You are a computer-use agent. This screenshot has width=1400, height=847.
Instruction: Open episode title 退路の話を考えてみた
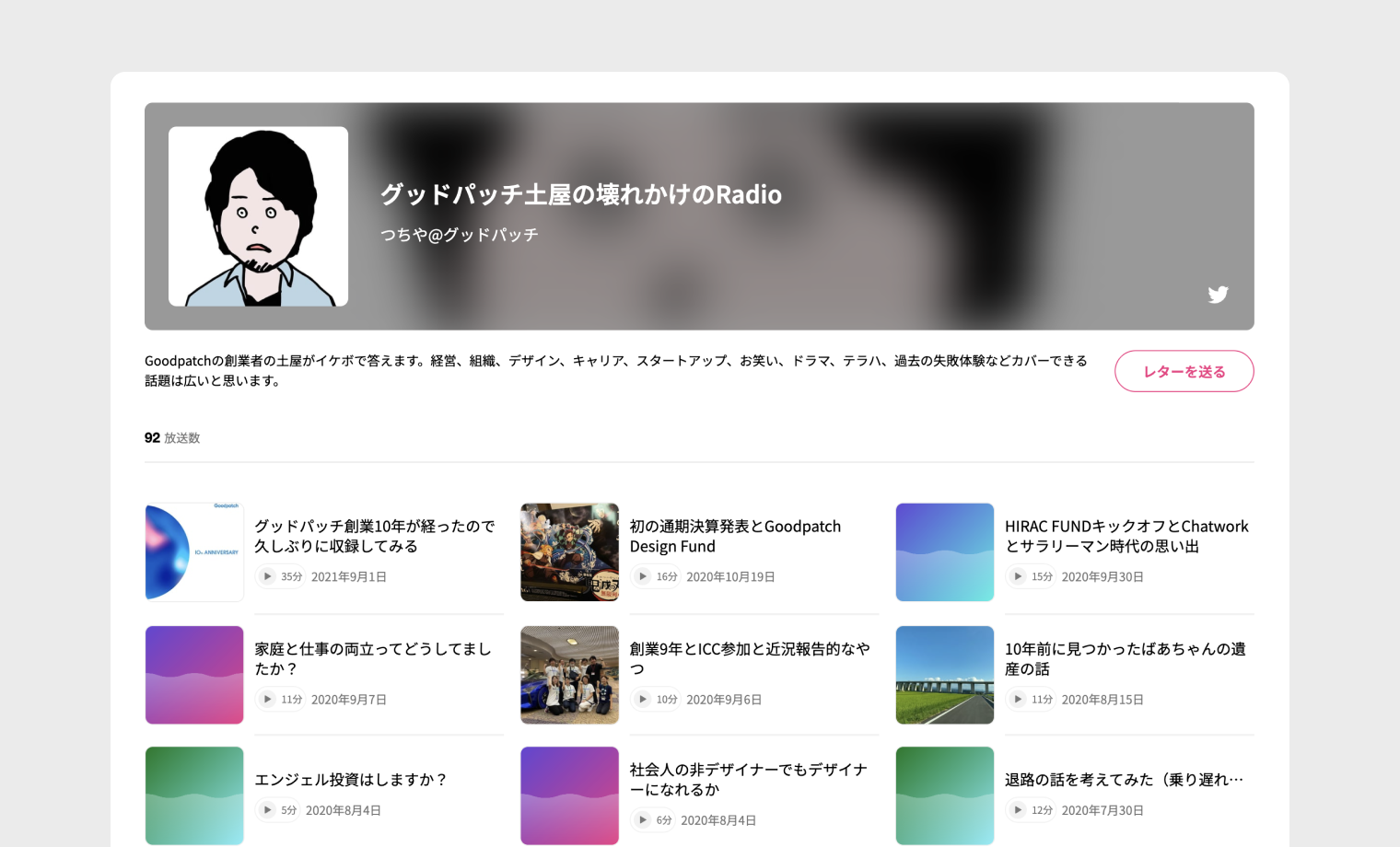pyautogui.click(x=1125, y=780)
